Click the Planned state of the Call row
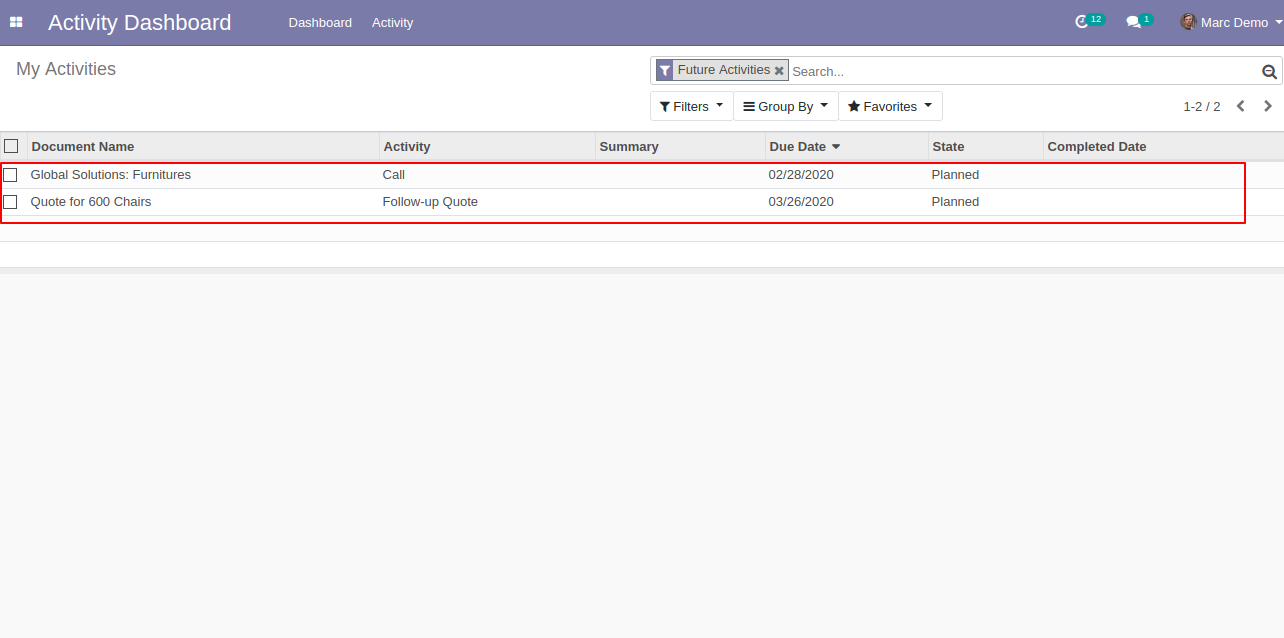1284x638 pixels. pos(955,175)
